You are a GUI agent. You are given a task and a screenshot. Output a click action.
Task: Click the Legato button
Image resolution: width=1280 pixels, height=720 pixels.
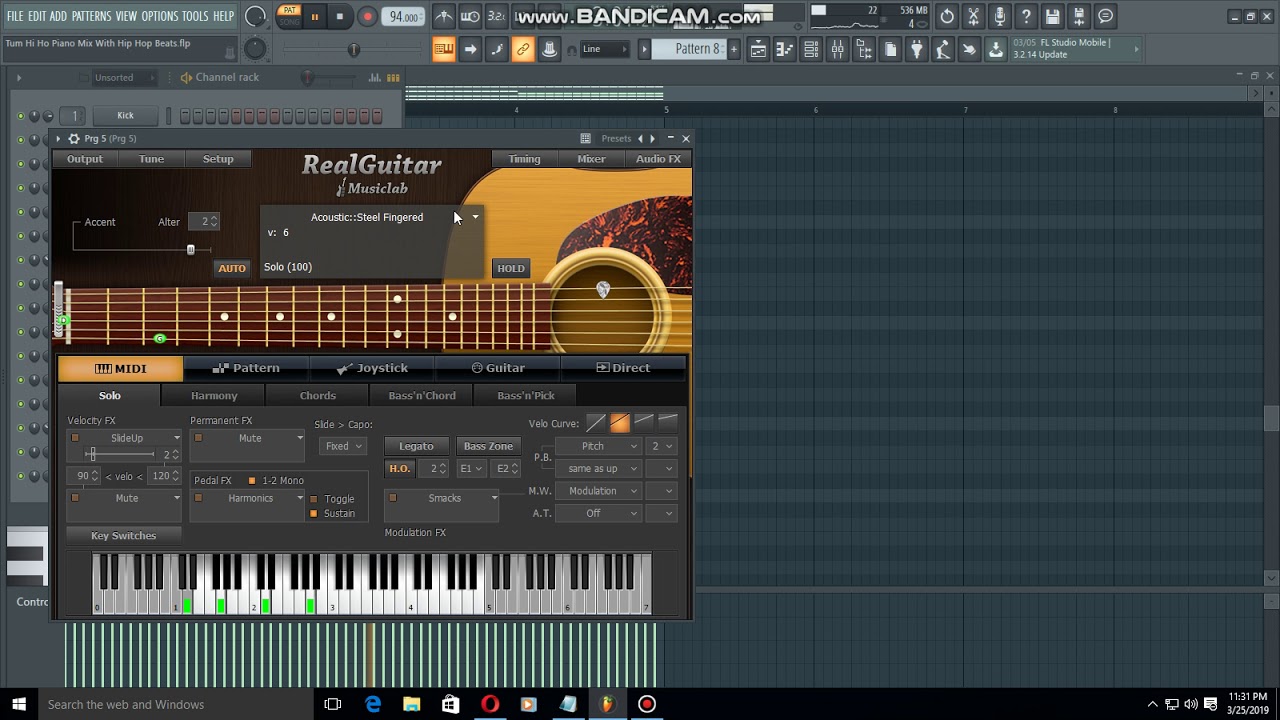click(x=416, y=446)
